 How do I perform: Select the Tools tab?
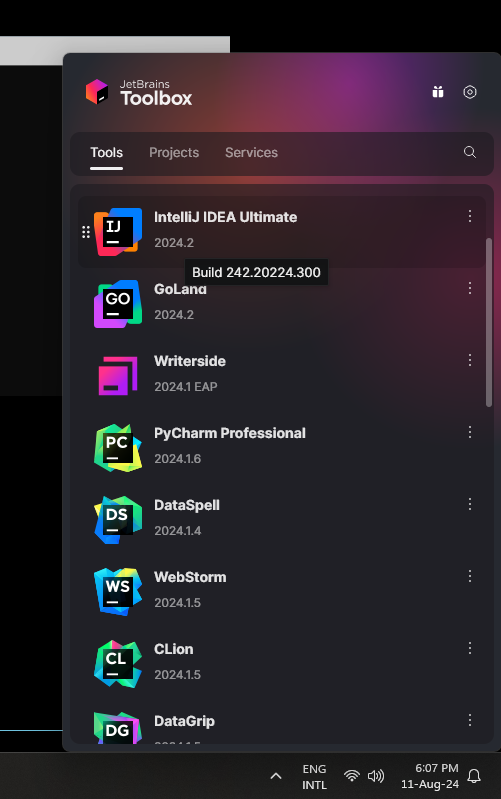[x=107, y=152]
